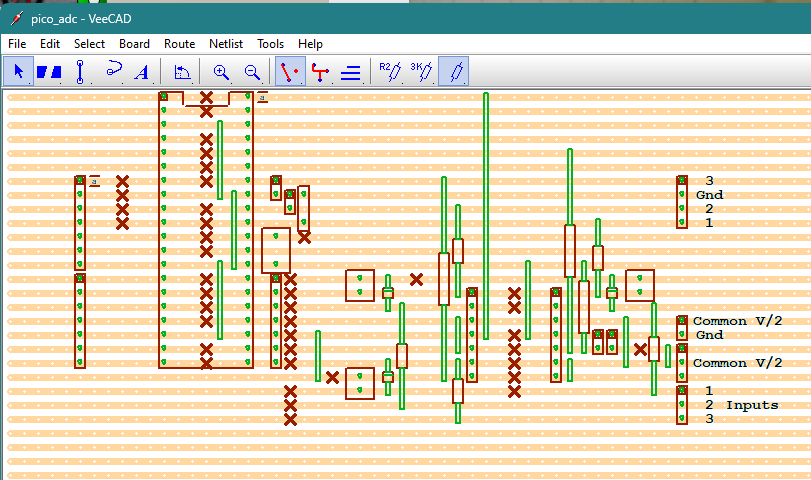
Task: Zoom out using the magnifier minus
Action: (252, 72)
